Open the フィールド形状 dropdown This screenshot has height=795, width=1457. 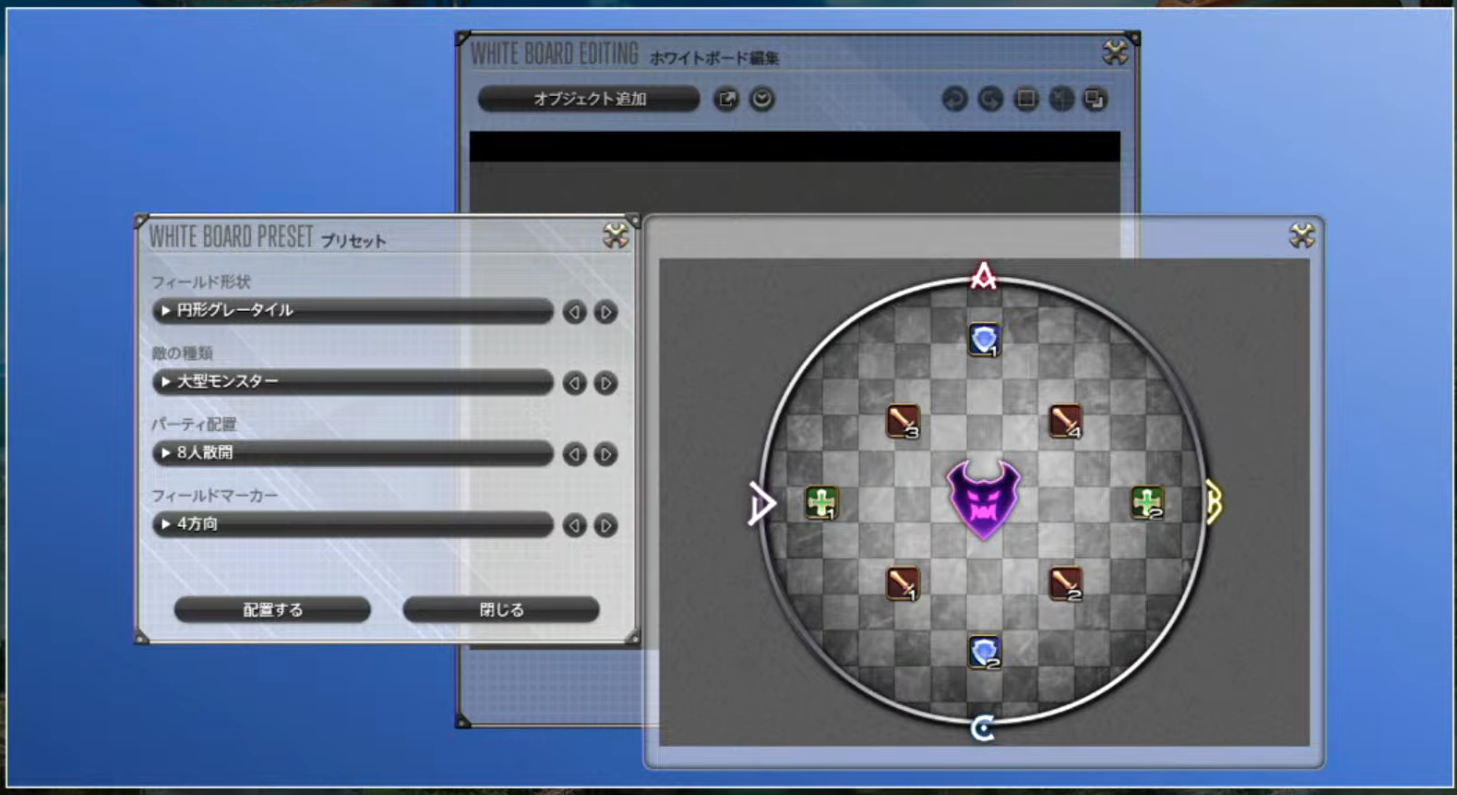click(353, 311)
